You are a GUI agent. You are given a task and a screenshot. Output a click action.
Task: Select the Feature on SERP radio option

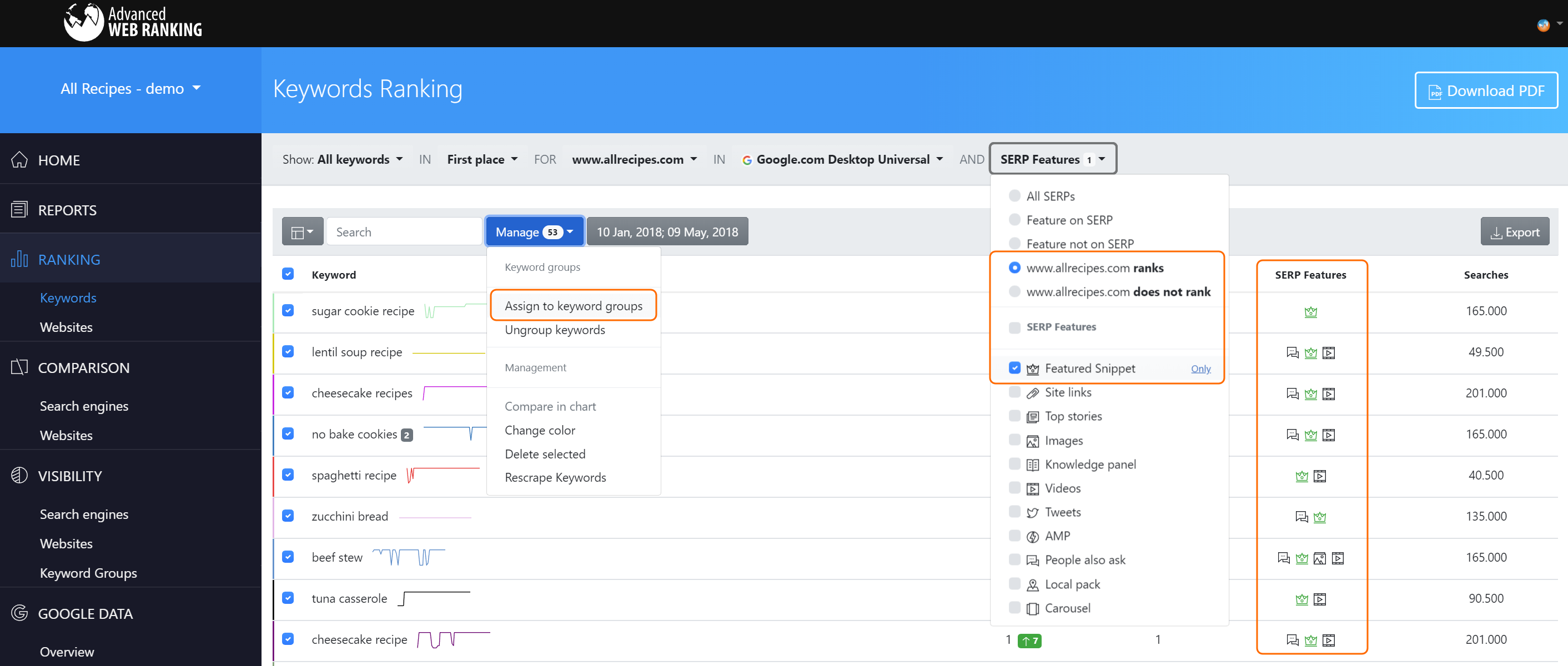1014,219
